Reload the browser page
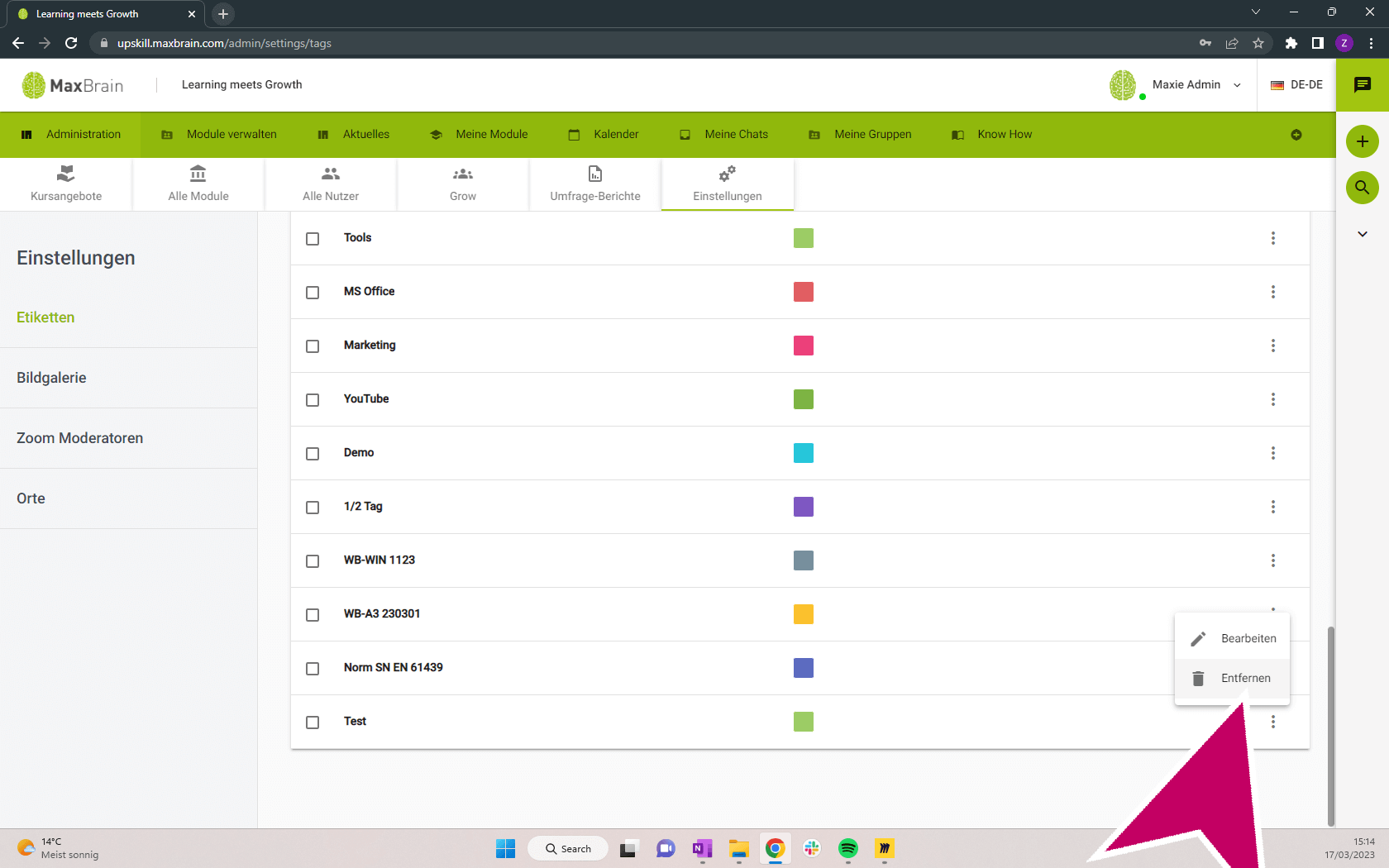This screenshot has width=1389, height=868. (71, 43)
